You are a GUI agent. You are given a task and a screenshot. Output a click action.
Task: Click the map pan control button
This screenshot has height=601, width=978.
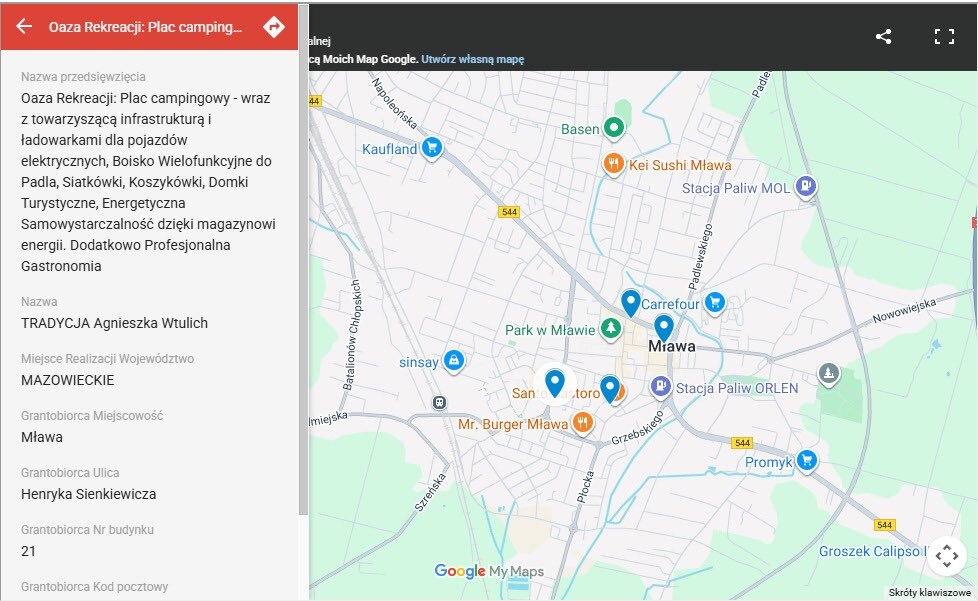(946, 556)
